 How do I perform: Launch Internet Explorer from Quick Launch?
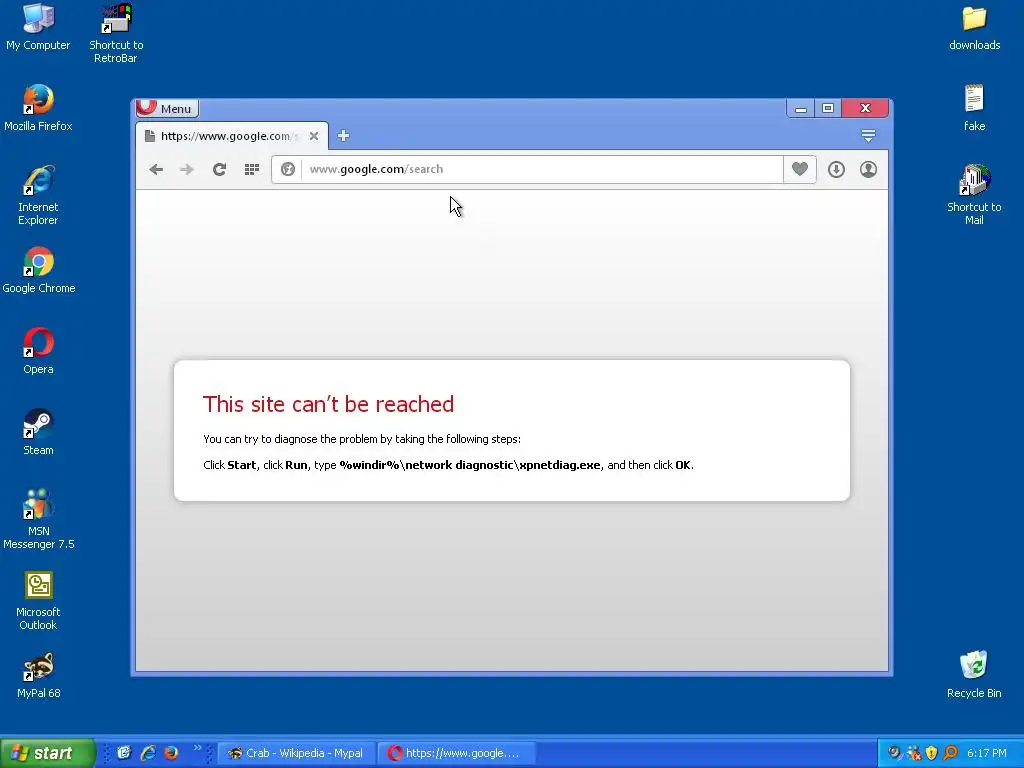click(148, 753)
